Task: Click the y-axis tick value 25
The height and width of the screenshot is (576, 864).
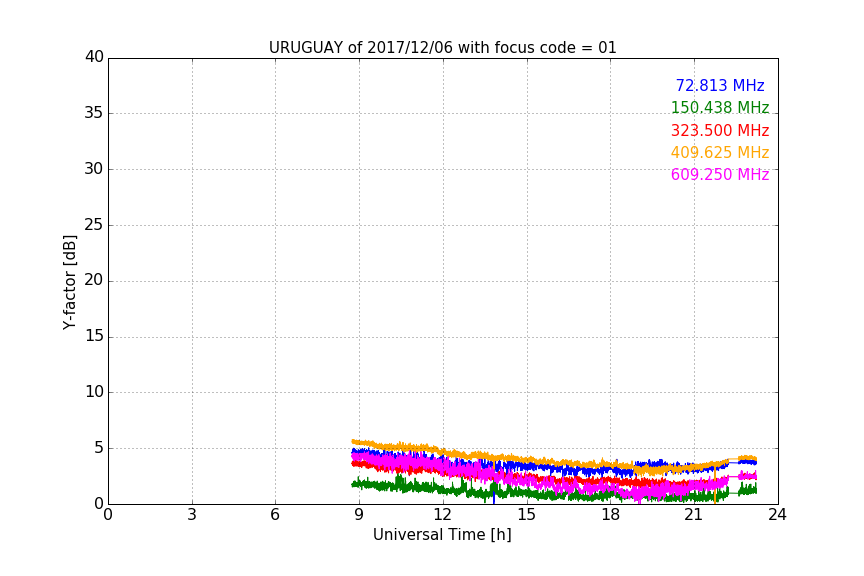Action: click(94, 225)
